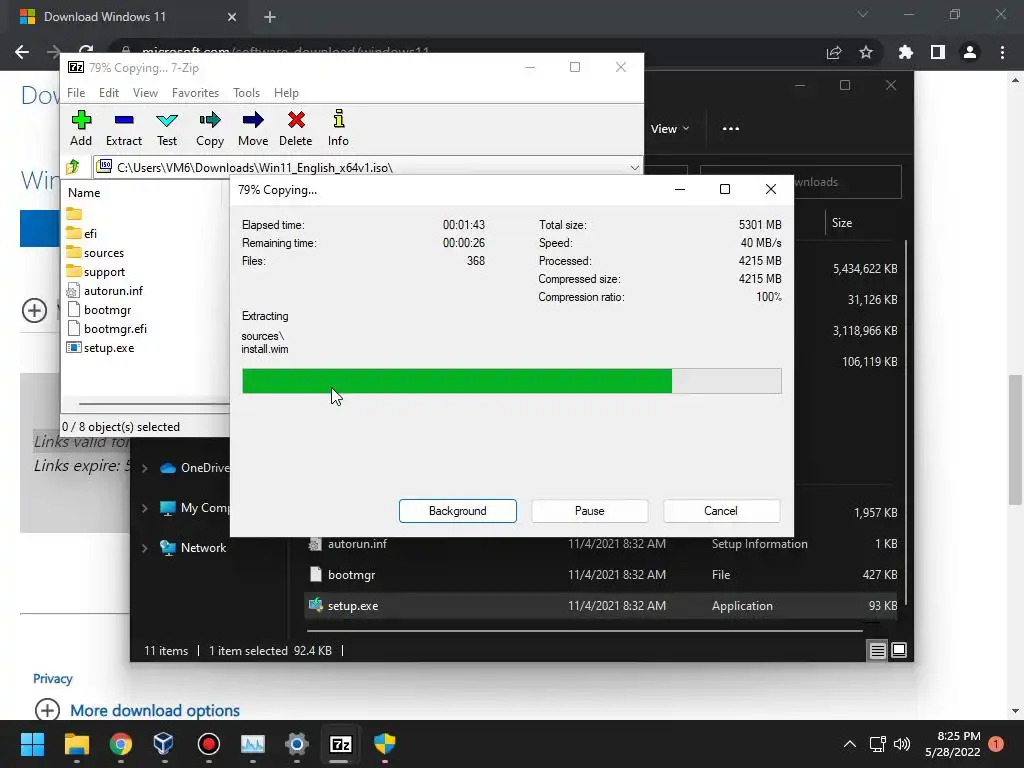This screenshot has height=768, width=1024.
Task: Expand the Network tree node
Action: [x=144, y=548]
